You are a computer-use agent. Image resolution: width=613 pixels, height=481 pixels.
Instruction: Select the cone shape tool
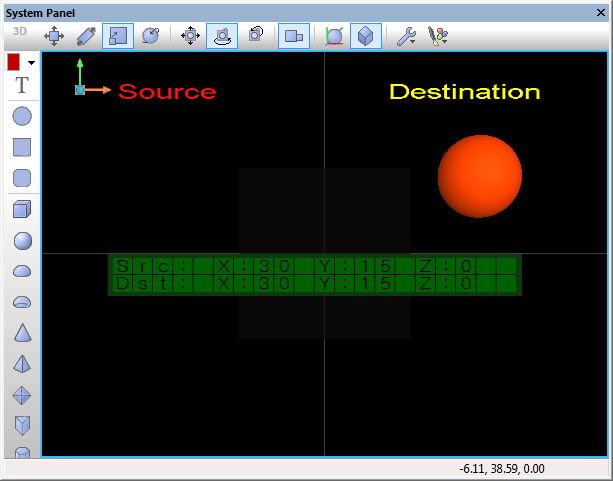coord(22,333)
